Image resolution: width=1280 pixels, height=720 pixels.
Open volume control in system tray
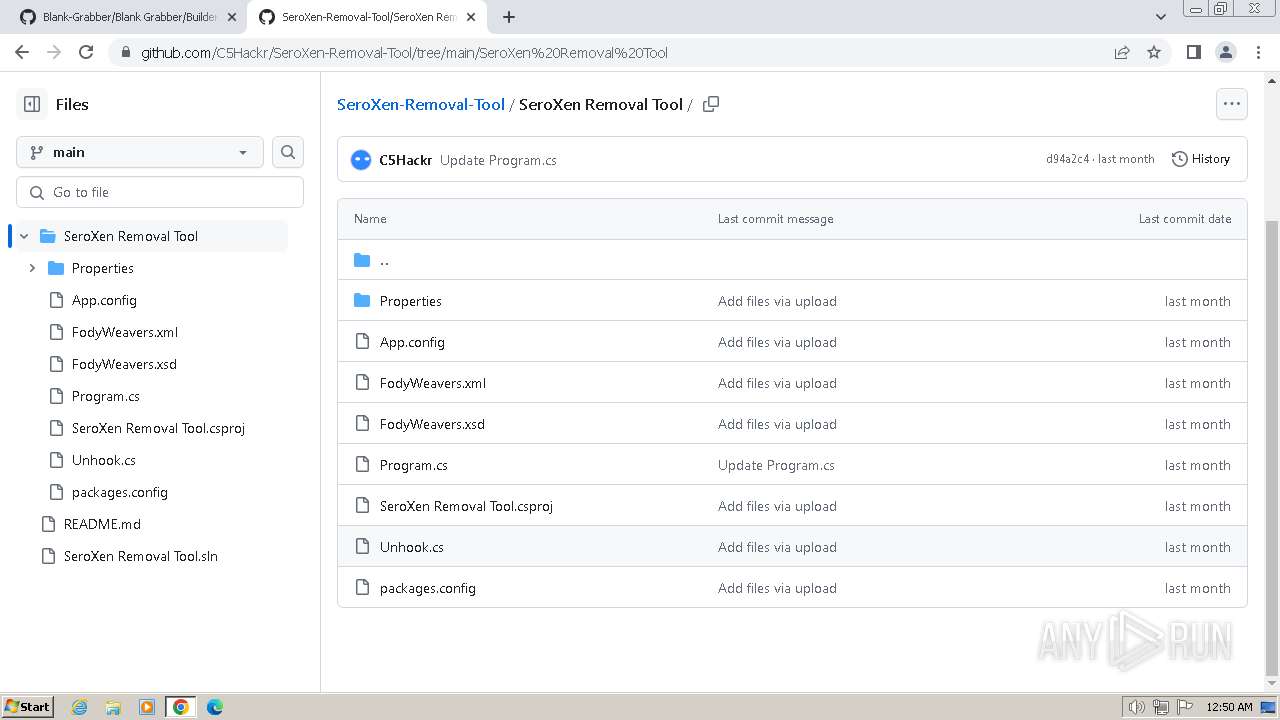(x=1137, y=707)
